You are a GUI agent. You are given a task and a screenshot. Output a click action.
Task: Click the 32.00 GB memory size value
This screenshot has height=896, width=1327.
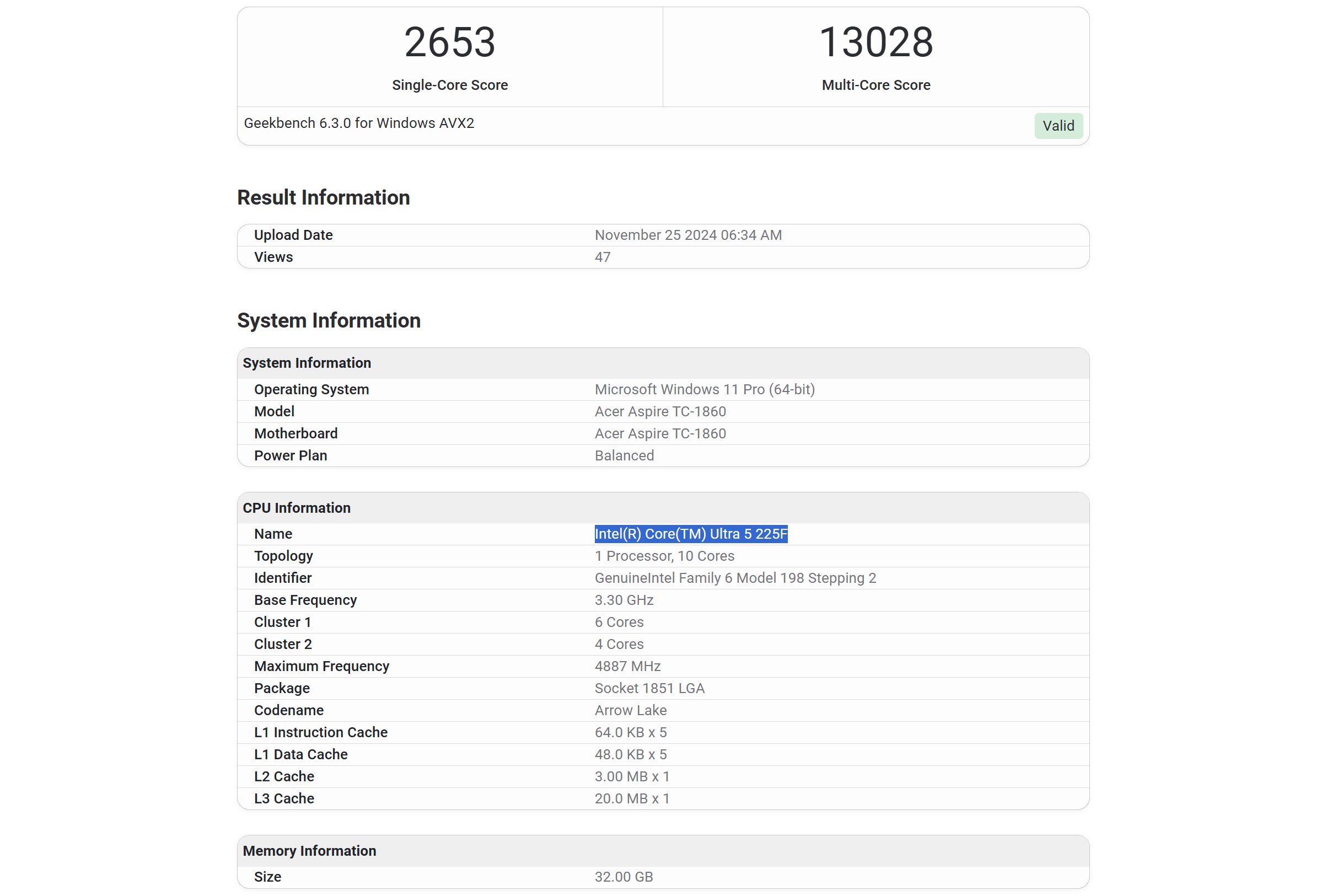pos(624,877)
